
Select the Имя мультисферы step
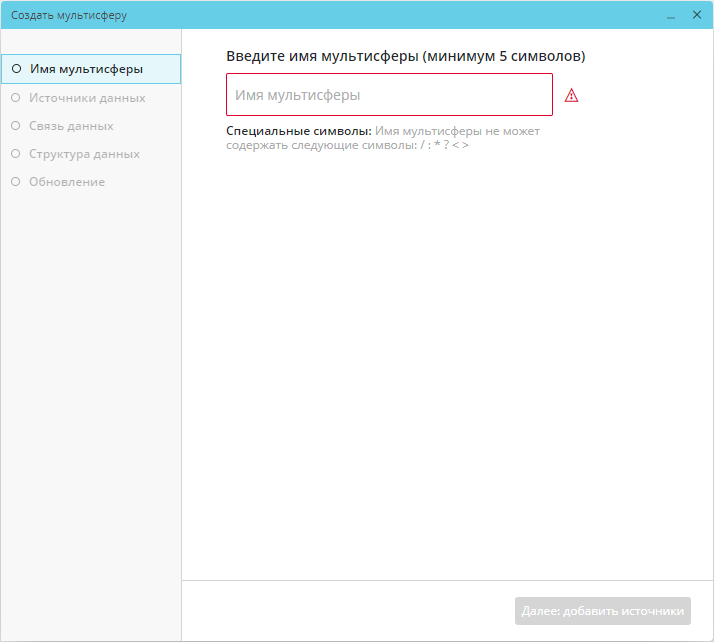(86, 70)
